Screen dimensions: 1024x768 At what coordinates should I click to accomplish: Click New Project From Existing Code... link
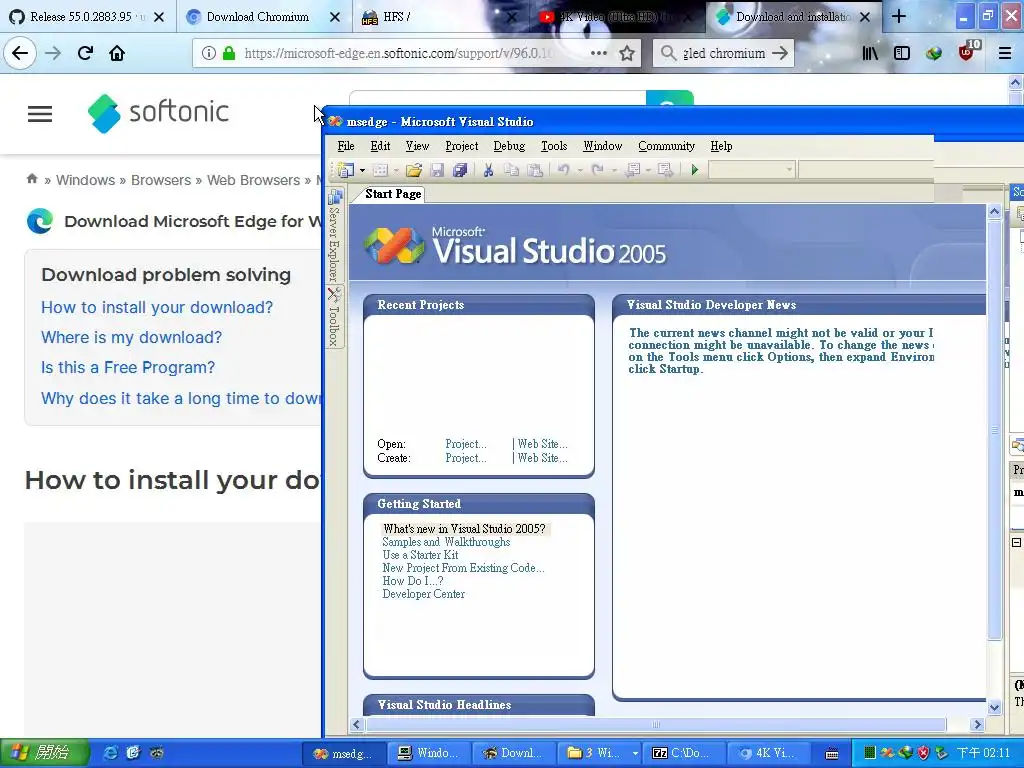(x=463, y=568)
